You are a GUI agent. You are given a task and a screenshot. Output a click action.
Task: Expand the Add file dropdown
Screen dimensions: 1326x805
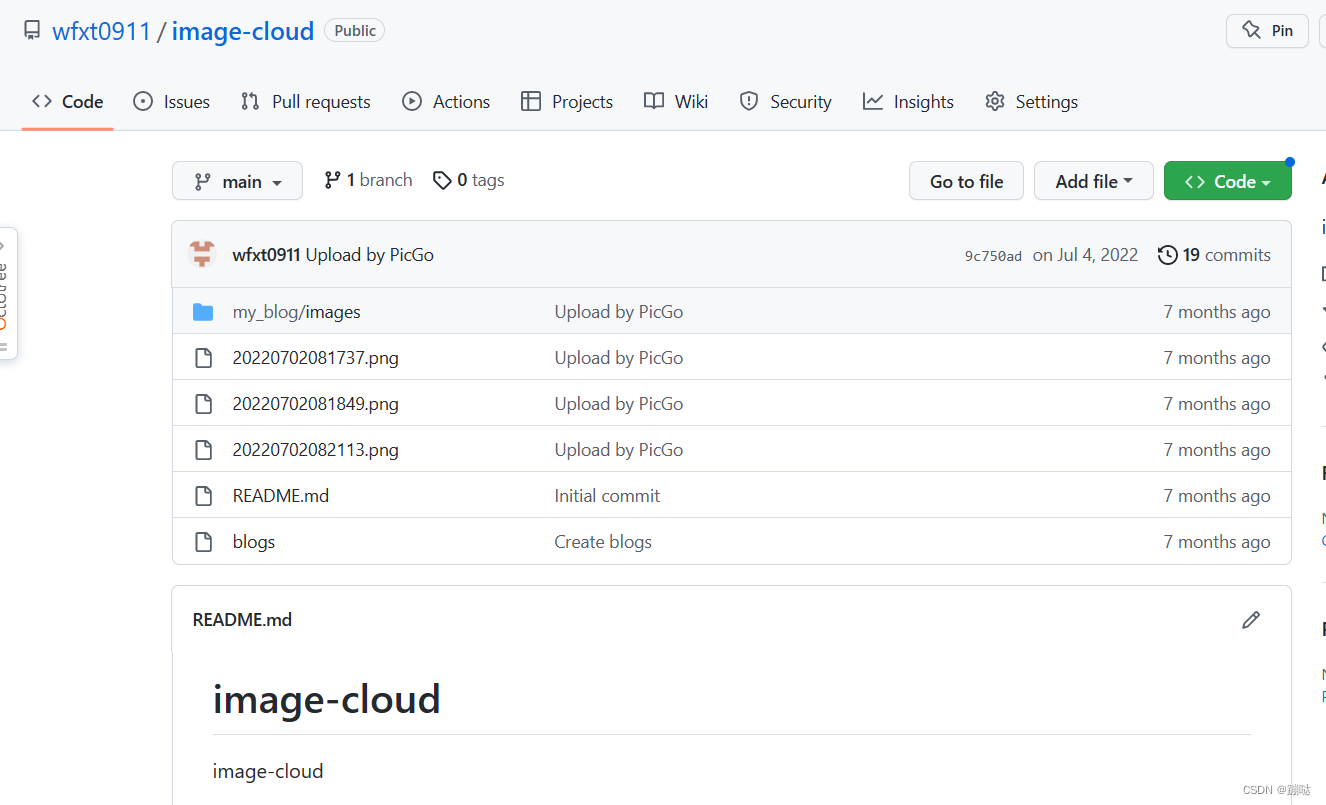tap(1094, 181)
